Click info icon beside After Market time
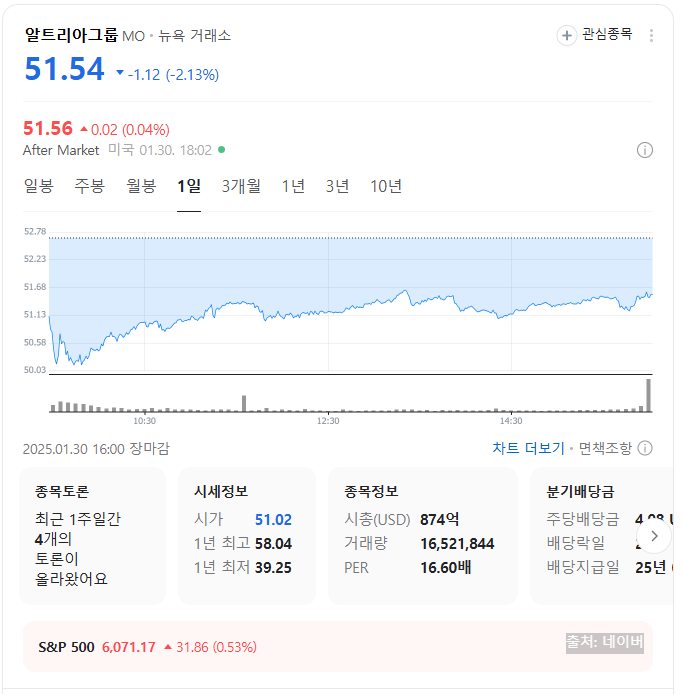684x694 pixels. pos(645,150)
